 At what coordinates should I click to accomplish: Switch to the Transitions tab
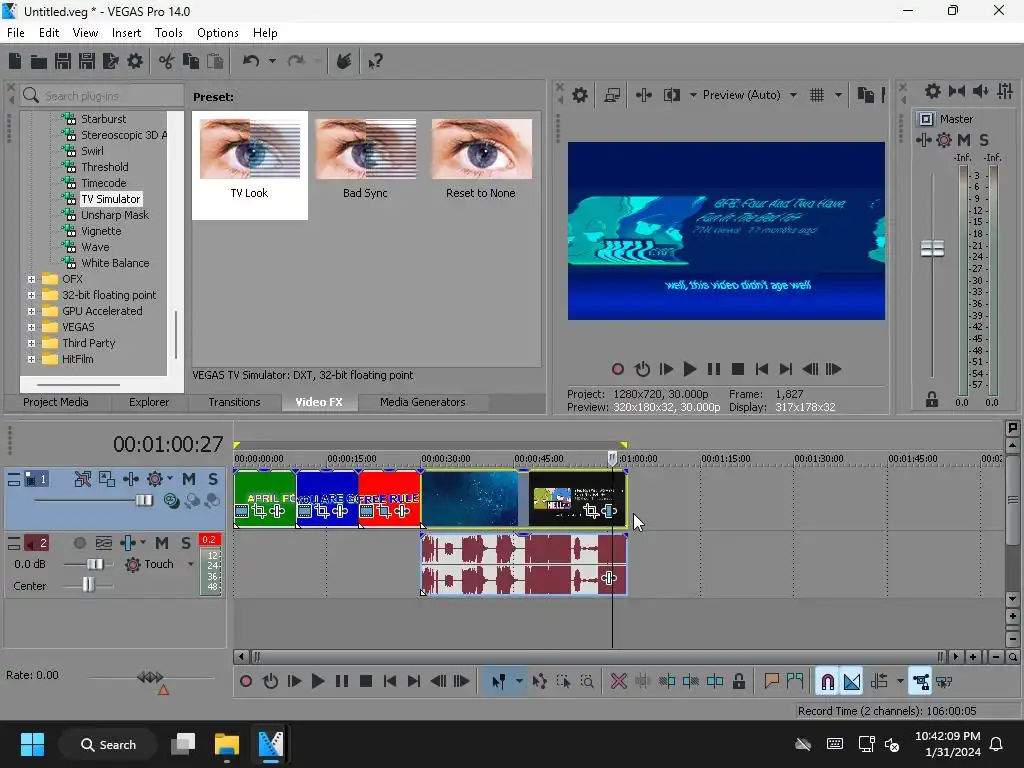point(234,402)
